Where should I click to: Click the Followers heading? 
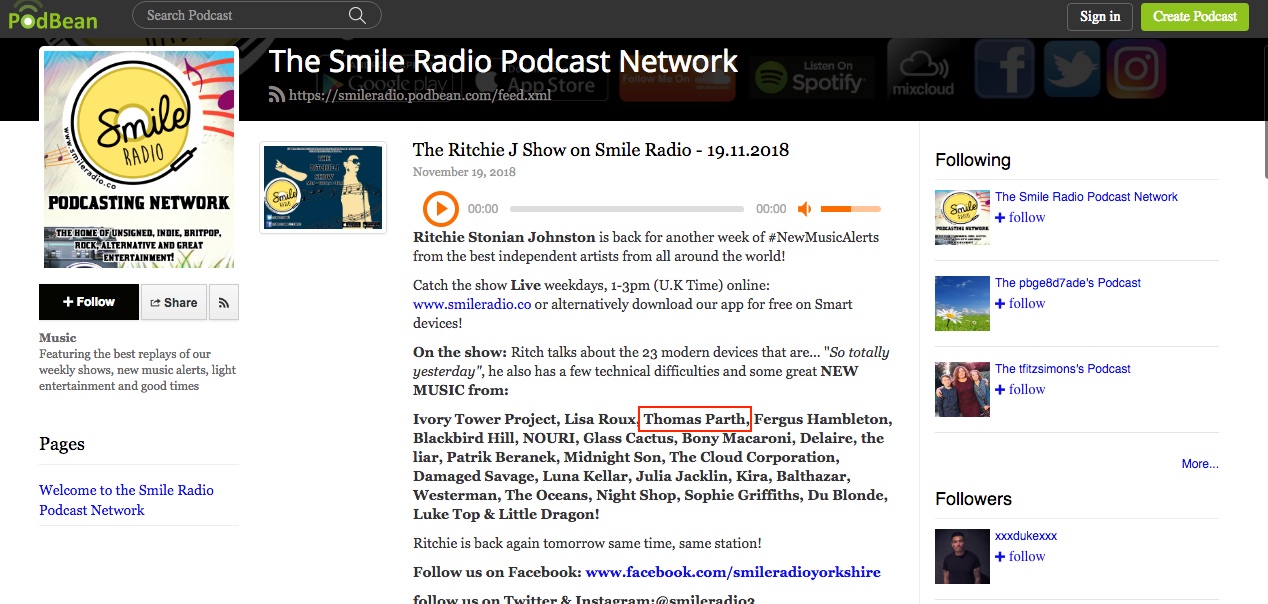pos(973,499)
